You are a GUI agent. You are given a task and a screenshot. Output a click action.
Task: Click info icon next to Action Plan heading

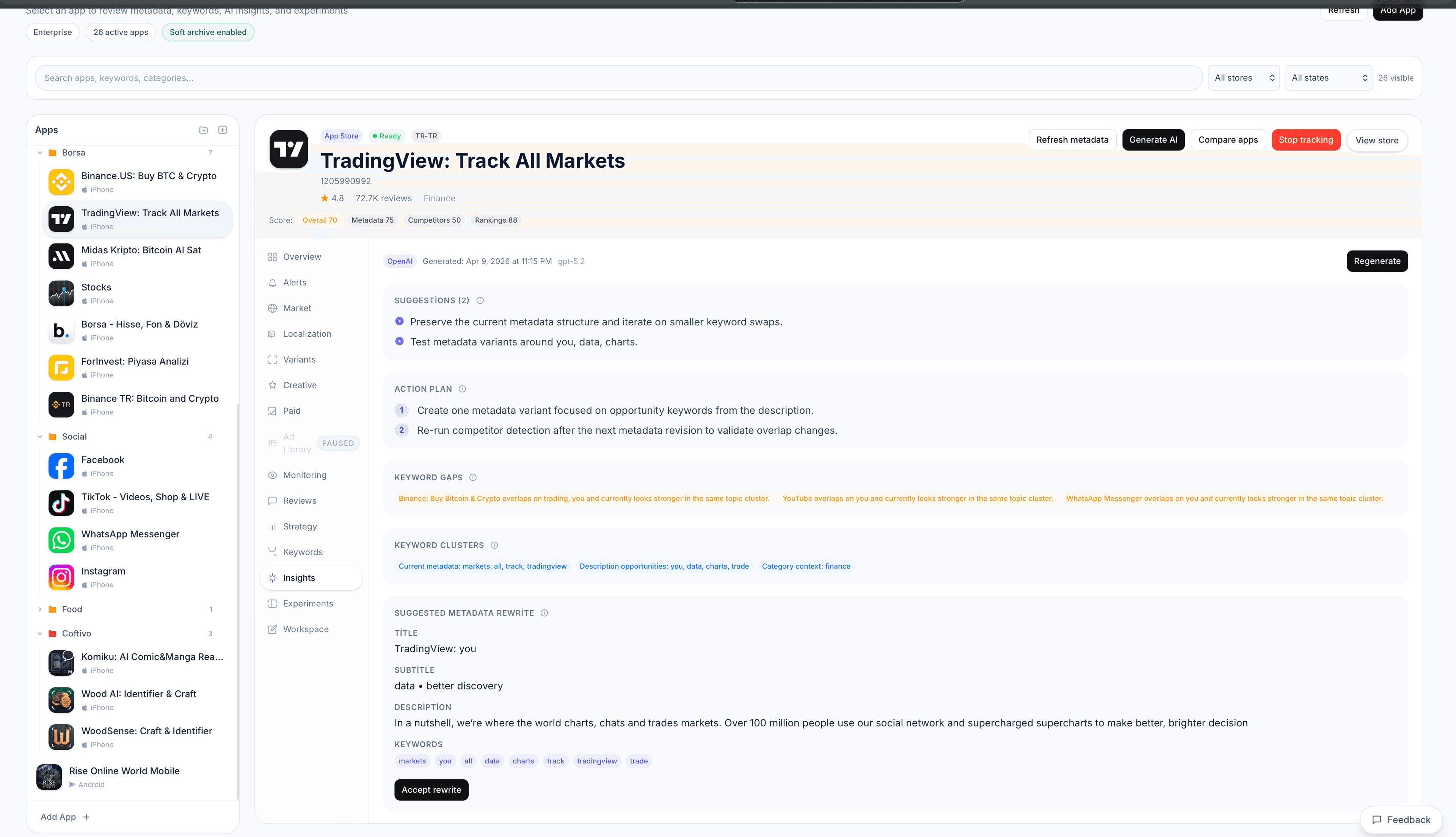click(x=462, y=389)
